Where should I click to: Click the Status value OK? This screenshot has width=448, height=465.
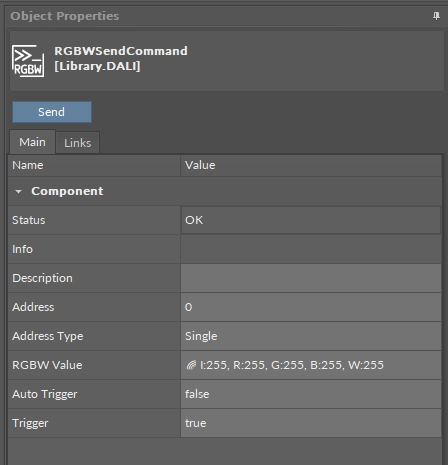pos(311,220)
